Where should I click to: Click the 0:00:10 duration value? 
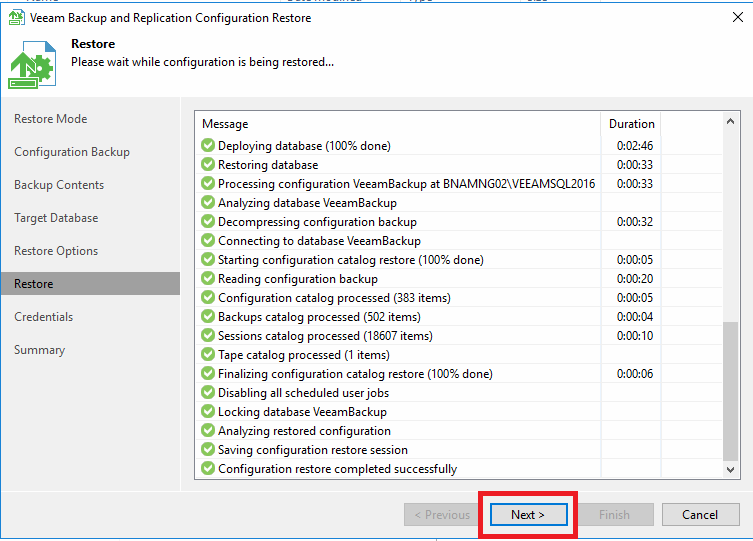point(635,336)
